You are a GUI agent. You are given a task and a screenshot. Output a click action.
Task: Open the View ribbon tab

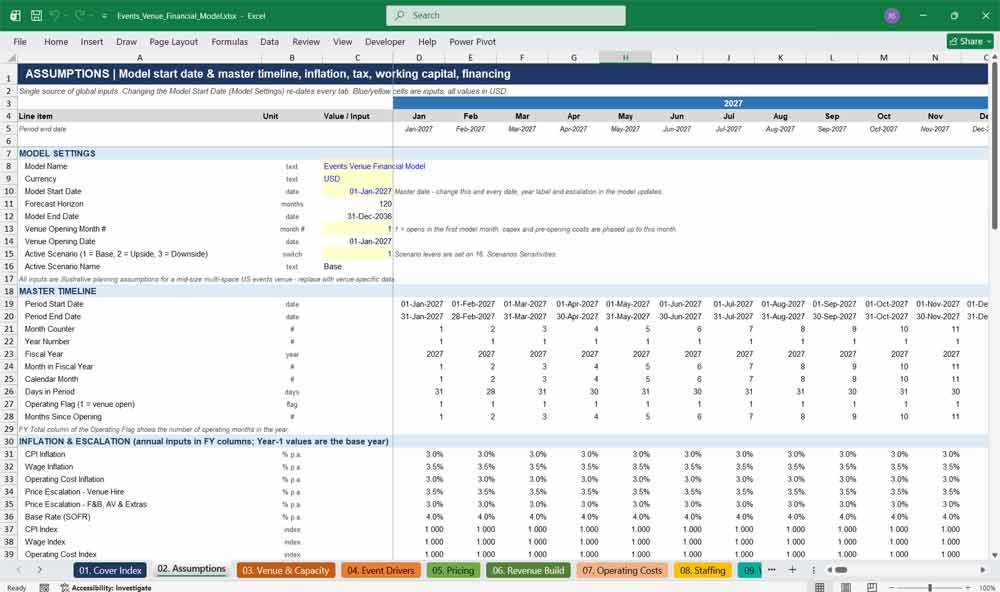click(x=342, y=41)
